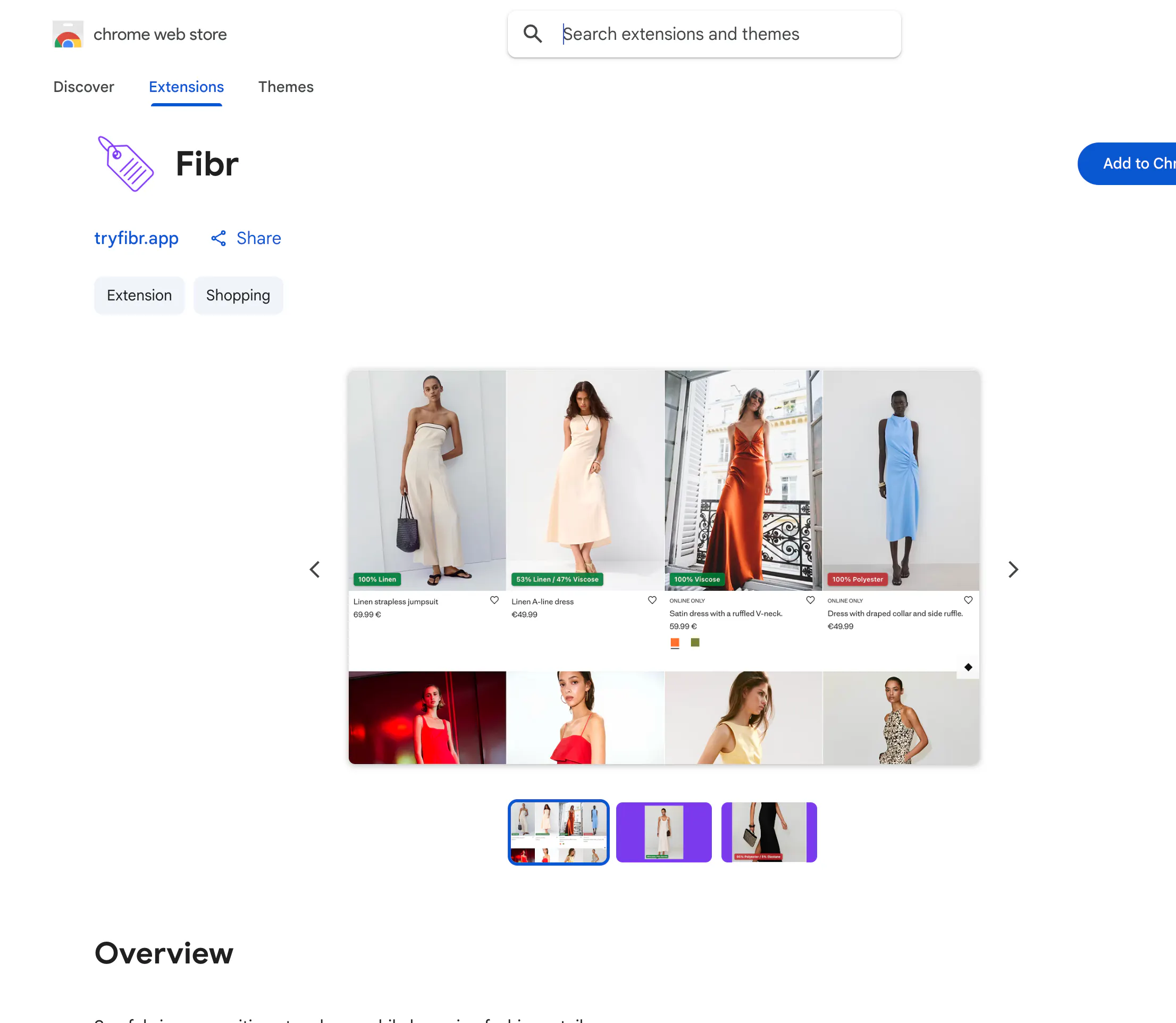Favorite the Linen strapless jumpsuit heart icon
1176x1023 pixels.
pyautogui.click(x=494, y=600)
